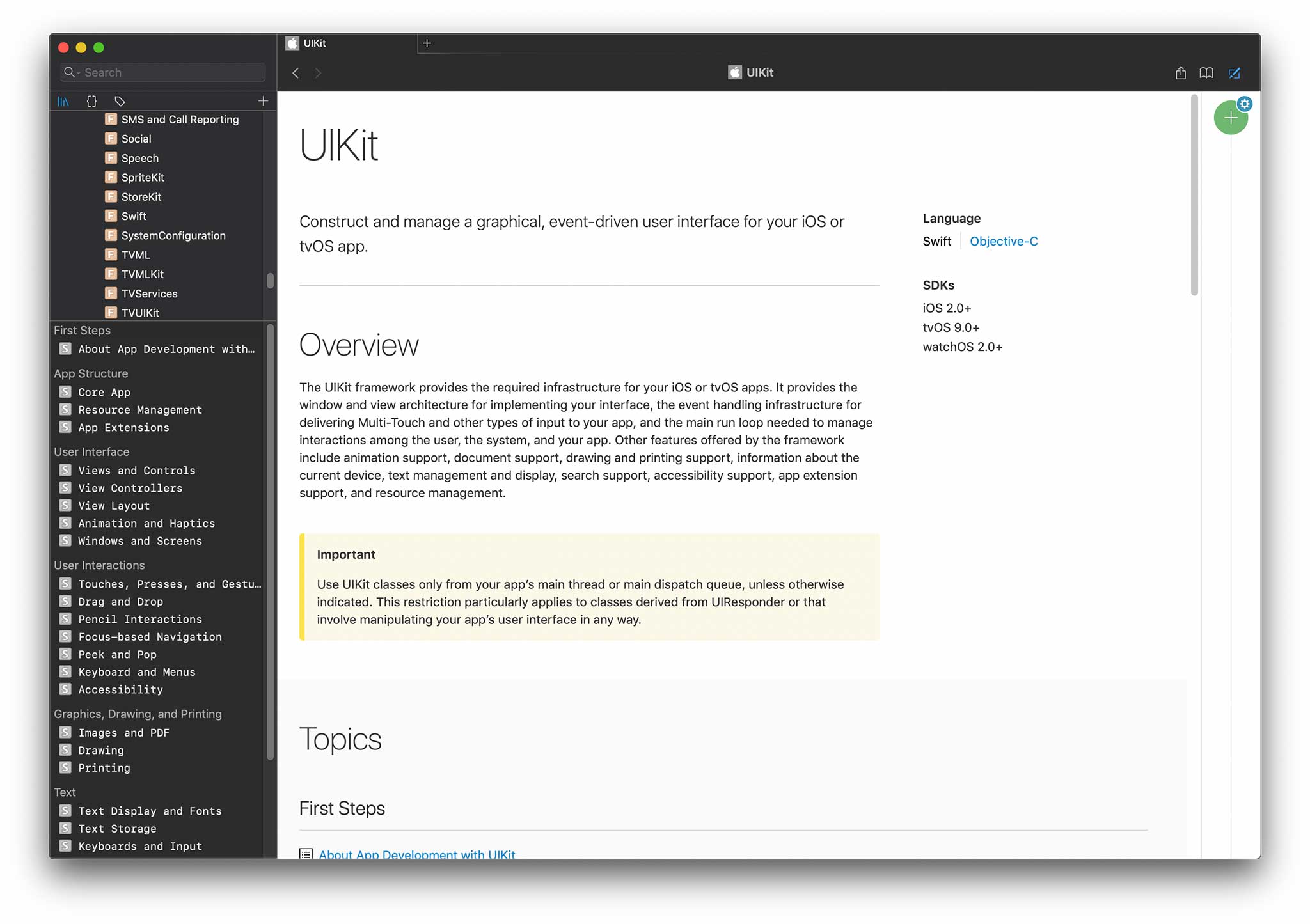Toggle the annotations panel pencil icon
The height and width of the screenshot is (924, 1310).
coord(1235,73)
